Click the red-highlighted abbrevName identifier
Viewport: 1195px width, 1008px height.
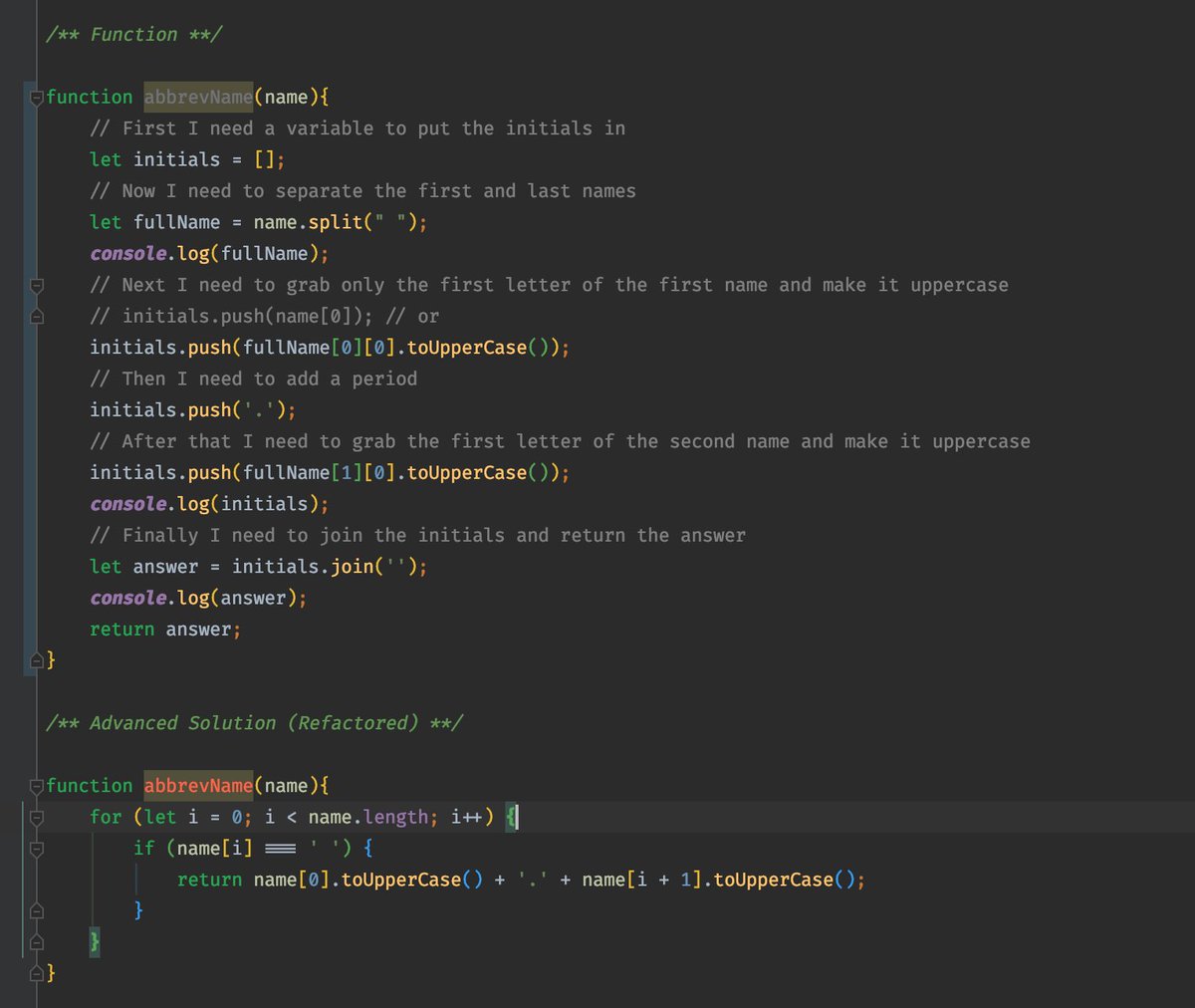click(198, 786)
